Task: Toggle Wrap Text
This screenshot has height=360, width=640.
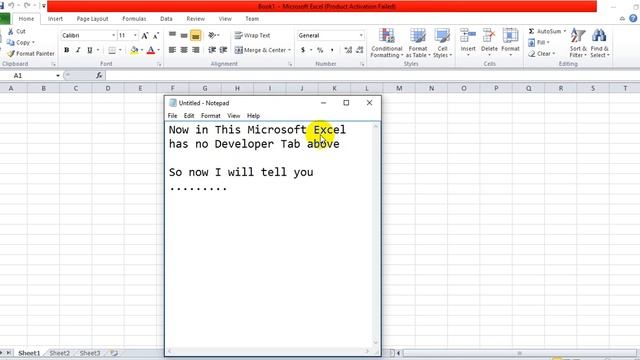Action: coord(253,36)
